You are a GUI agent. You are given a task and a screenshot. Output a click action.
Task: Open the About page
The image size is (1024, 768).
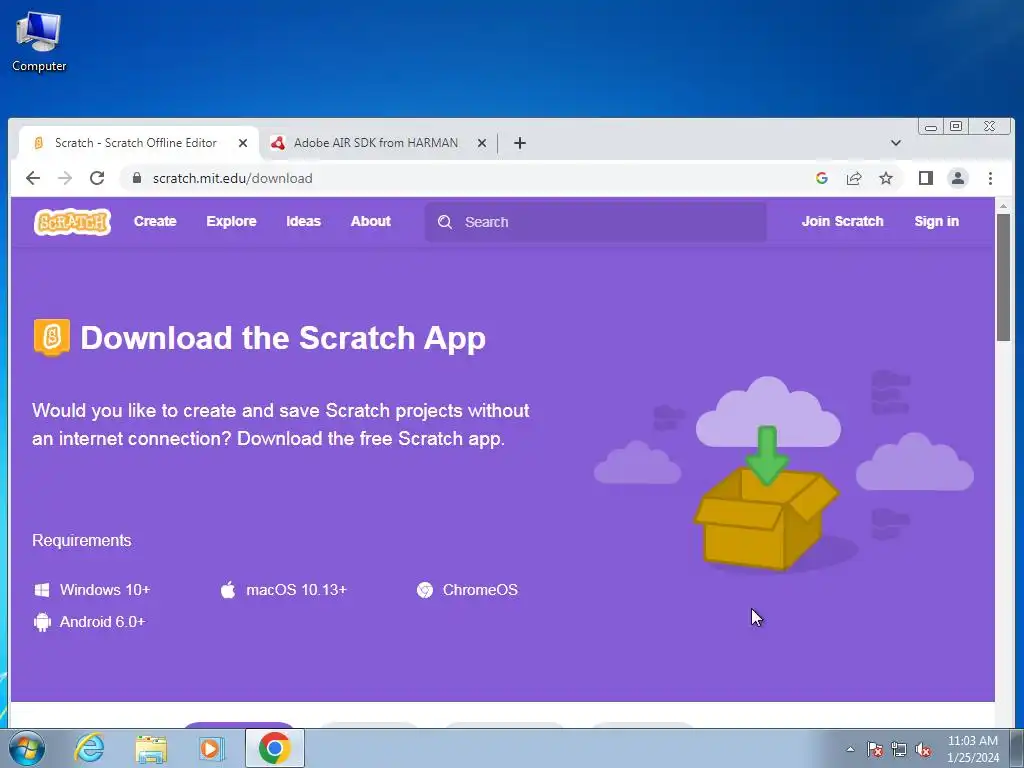point(370,221)
